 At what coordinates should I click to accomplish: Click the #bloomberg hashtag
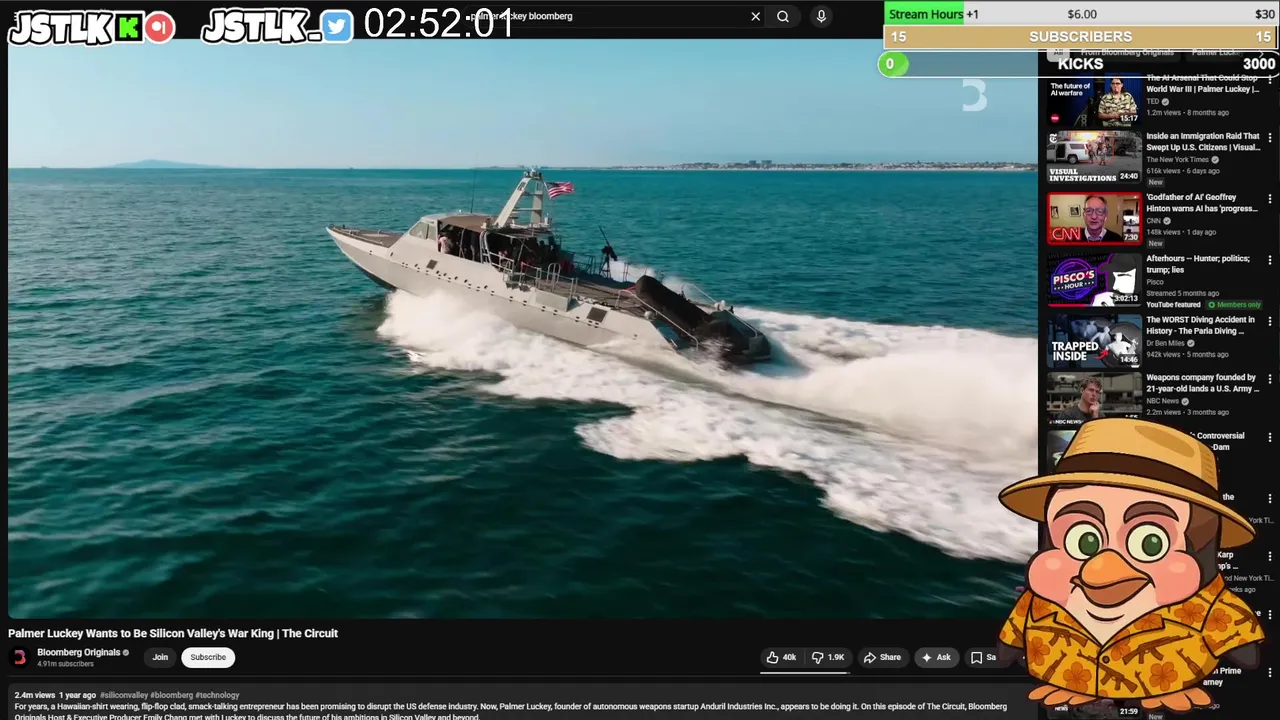point(172,695)
